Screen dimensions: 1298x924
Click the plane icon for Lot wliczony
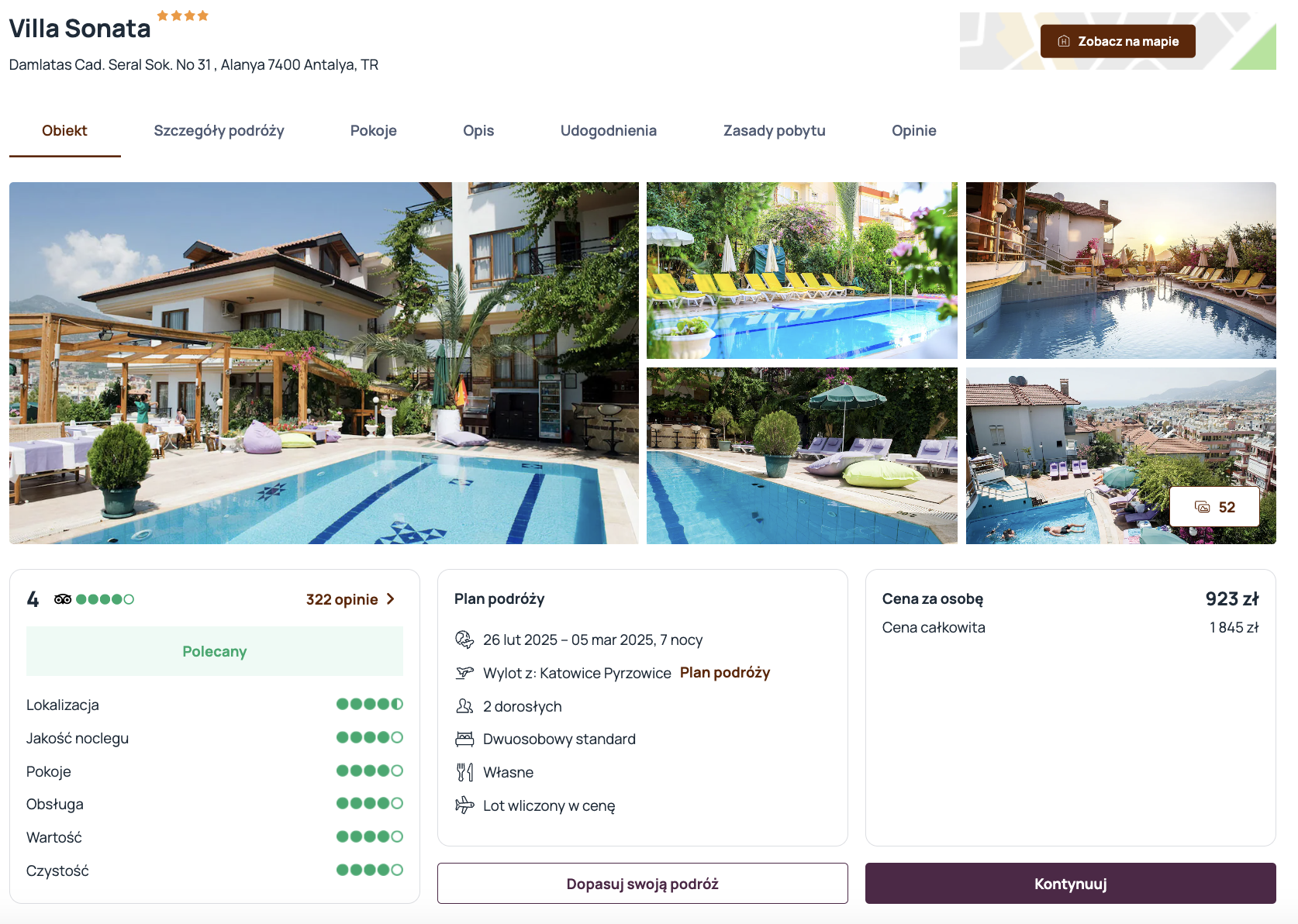[464, 805]
